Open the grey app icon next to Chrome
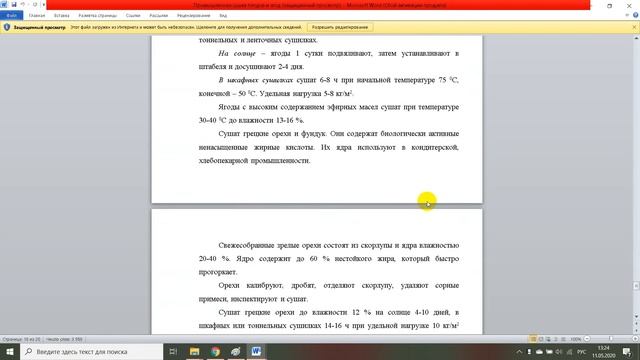 pyautogui.click(x=236, y=351)
